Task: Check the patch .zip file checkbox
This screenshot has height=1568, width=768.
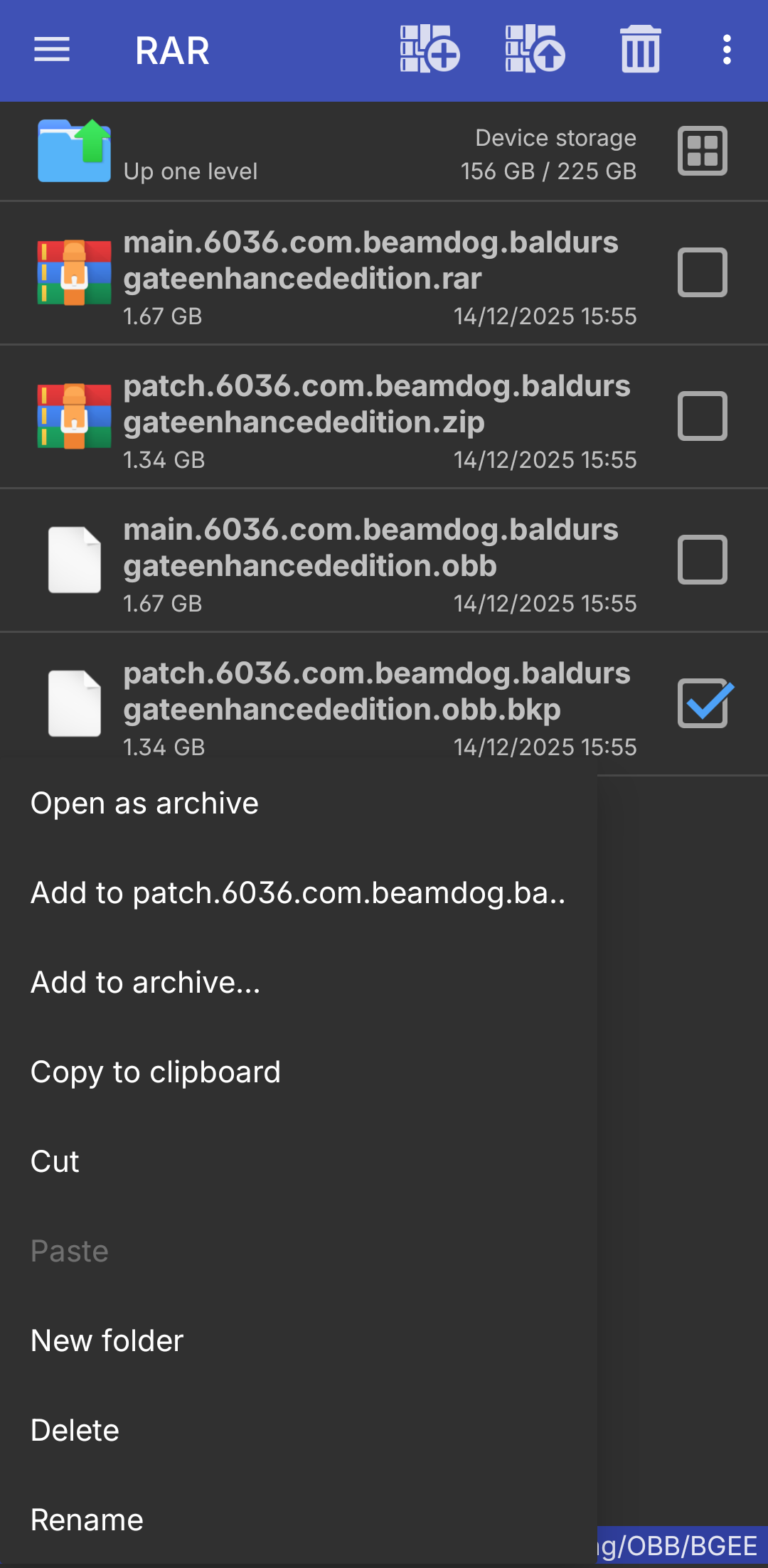Action: [x=703, y=416]
